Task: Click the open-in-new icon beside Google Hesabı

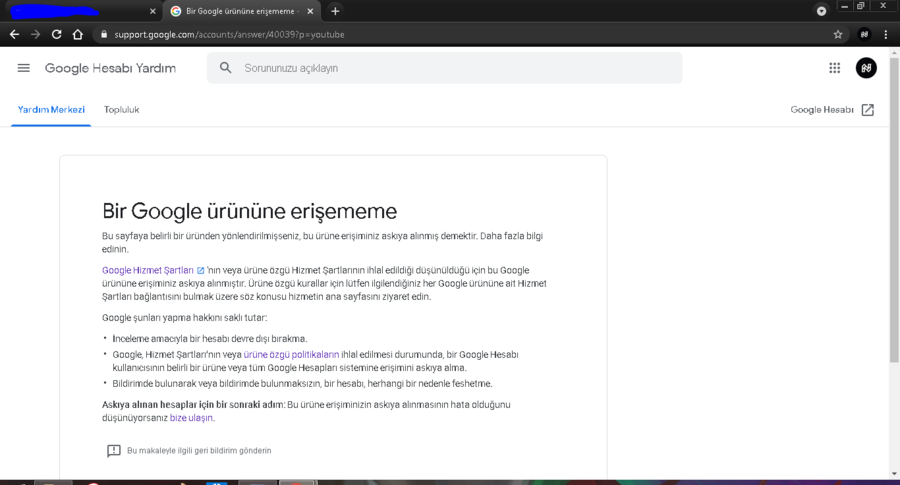Action: (x=868, y=110)
